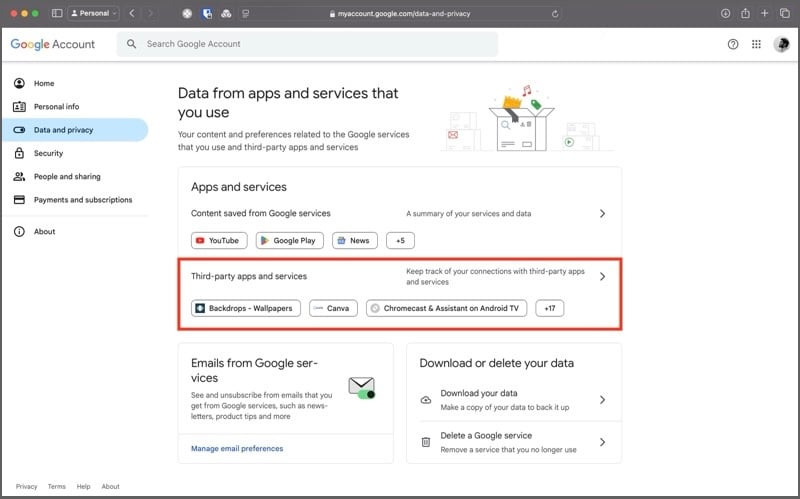This screenshot has width=800, height=499.
Task: Click the YouTube chip
Action: pos(219,240)
